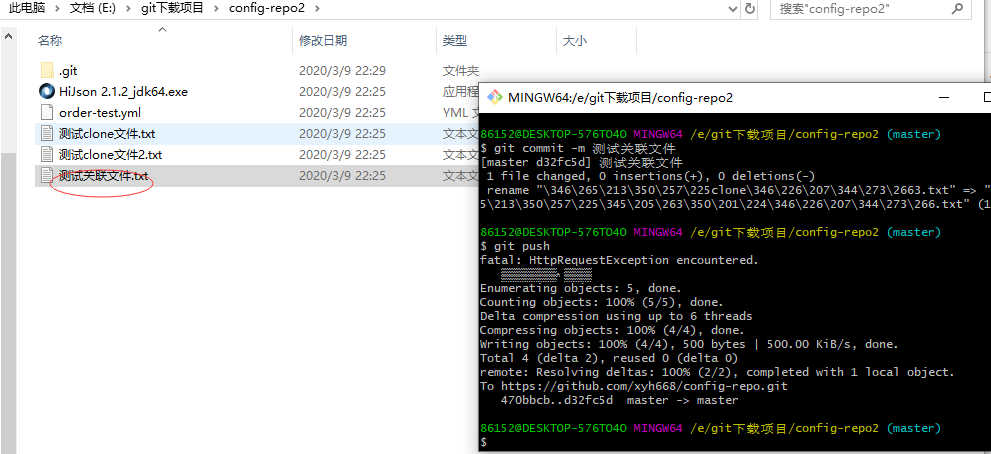991x454 pixels.
Task: Sort files by 修改日期 column header
Action: [323, 41]
